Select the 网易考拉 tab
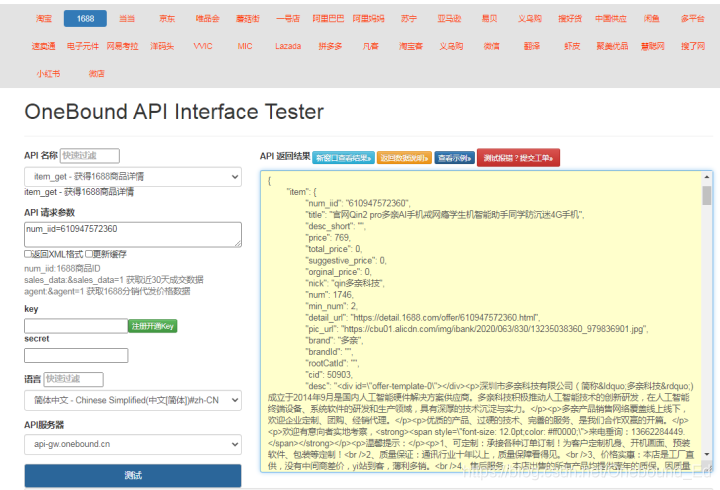720x490 pixels. pos(123,46)
